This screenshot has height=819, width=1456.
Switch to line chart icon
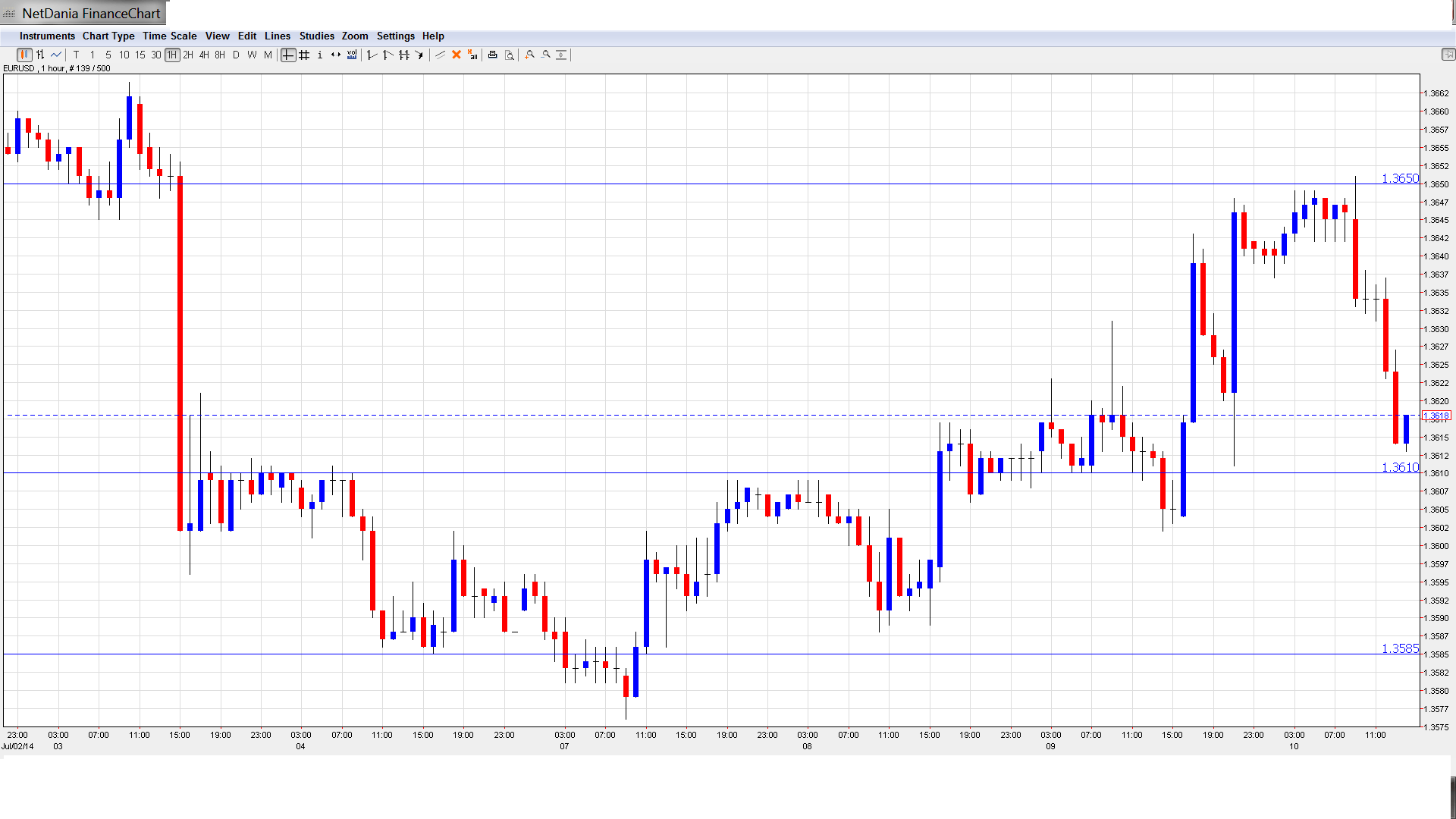tap(56, 55)
